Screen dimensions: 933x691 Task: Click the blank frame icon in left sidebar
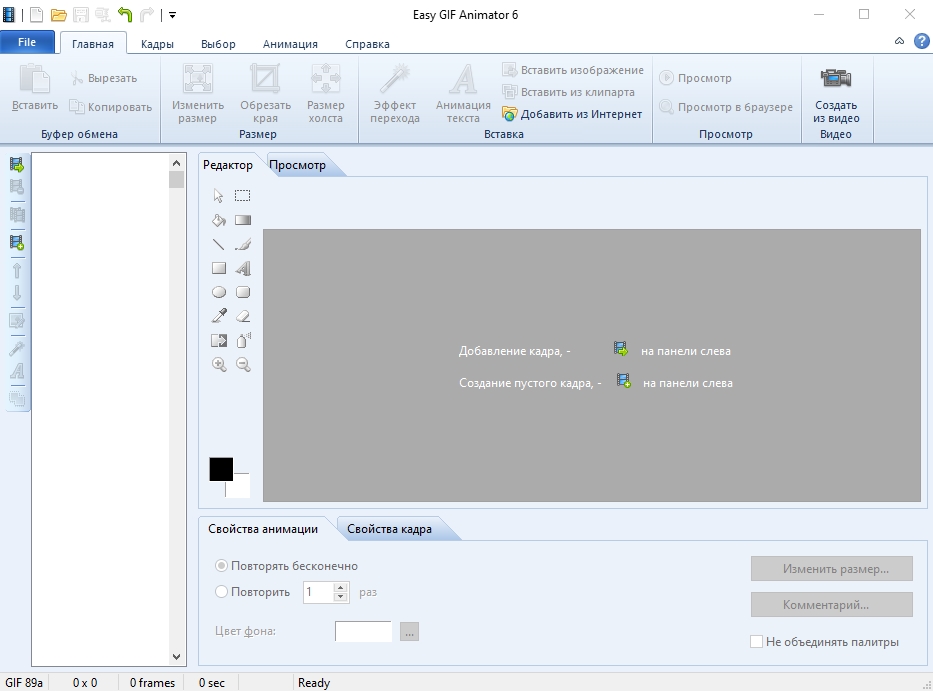[x=17, y=242]
